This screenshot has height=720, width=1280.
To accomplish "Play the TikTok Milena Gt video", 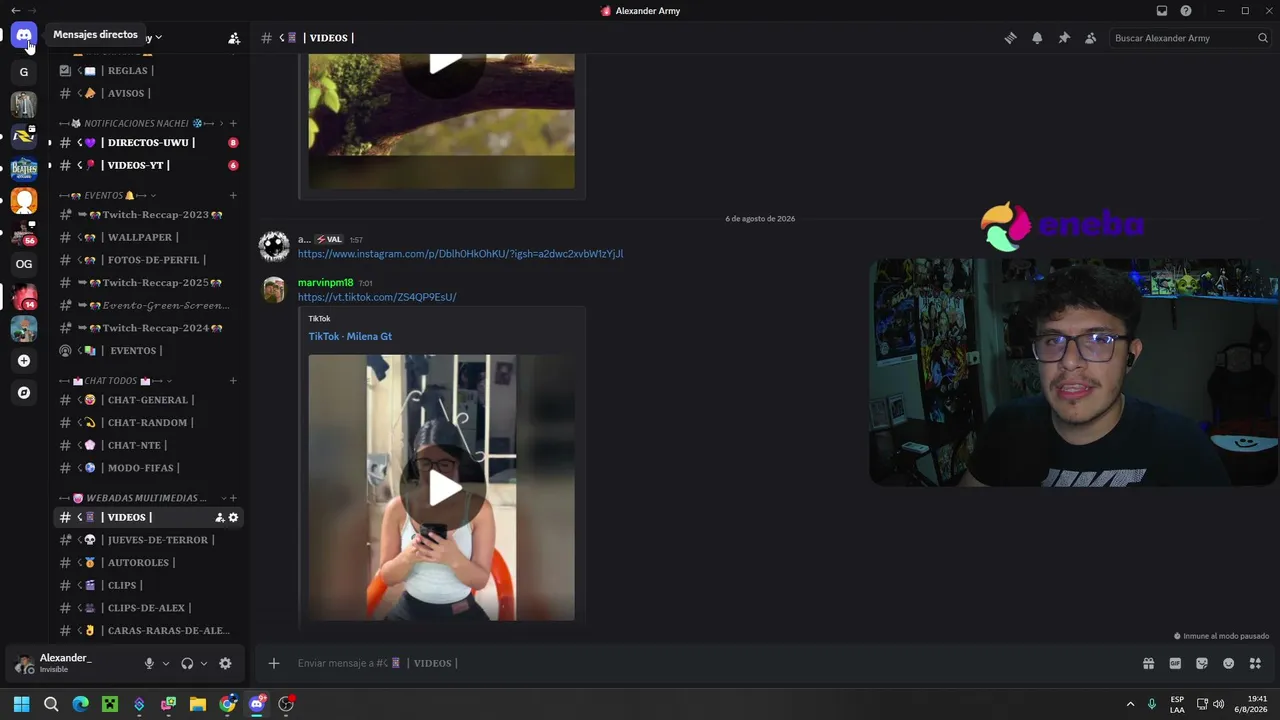I will pyautogui.click(x=444, y=489).
